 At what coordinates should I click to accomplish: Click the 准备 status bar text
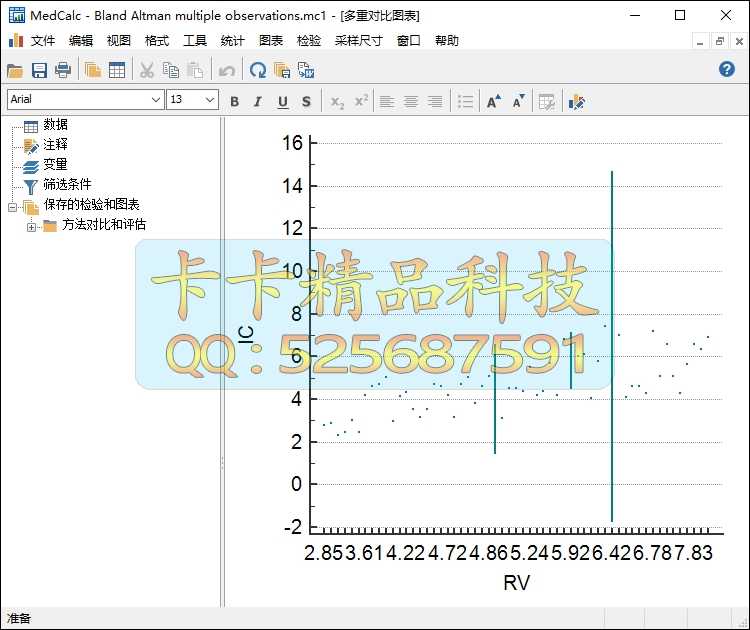tap(19, 619)
